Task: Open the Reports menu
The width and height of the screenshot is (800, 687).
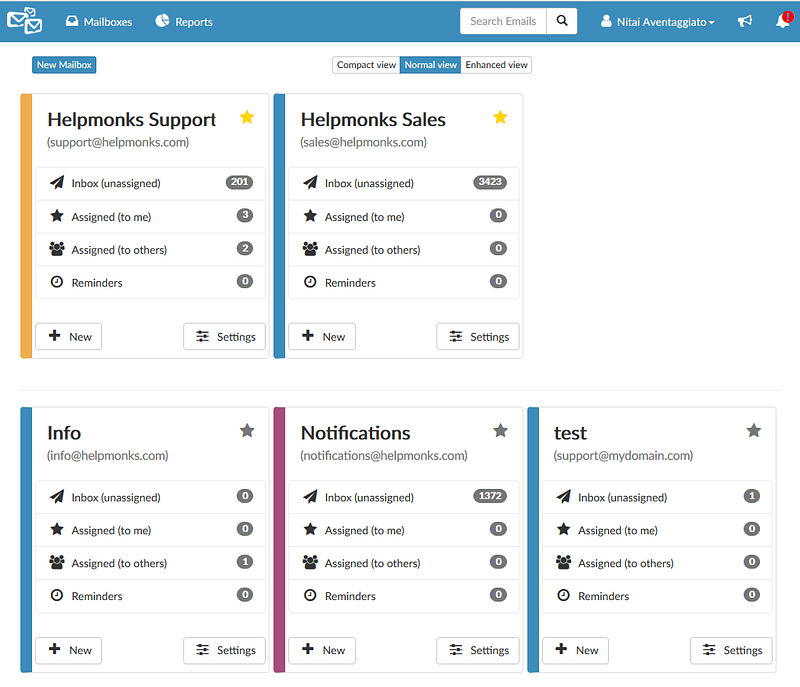Action: pos(184,21)
